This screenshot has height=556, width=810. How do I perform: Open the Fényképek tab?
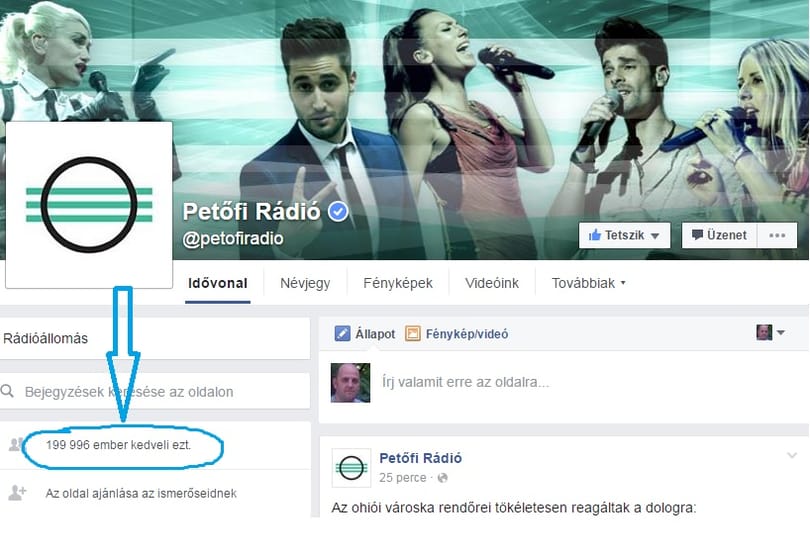coord(398,283)
